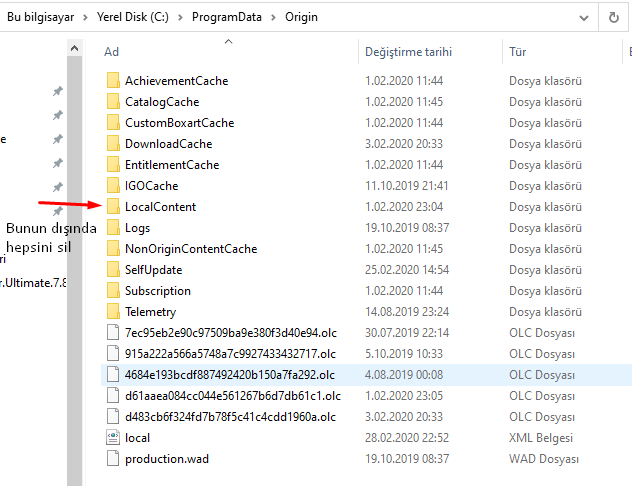Viewport: 632px width, 486px height.
Task: Select the EntitlementCache folder name
Action: [172, 164]
